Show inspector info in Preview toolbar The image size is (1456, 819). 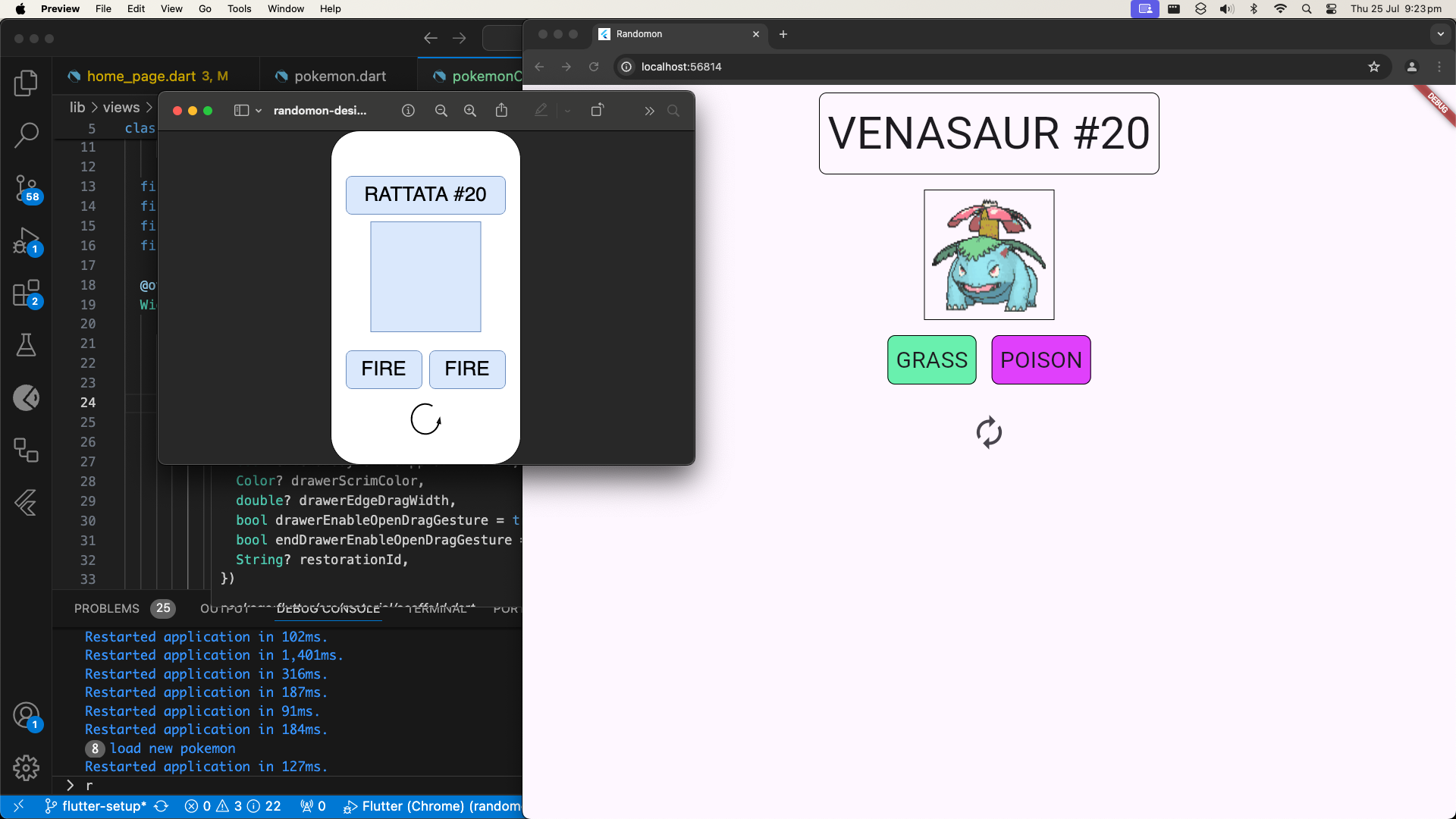tap(408, 111)
